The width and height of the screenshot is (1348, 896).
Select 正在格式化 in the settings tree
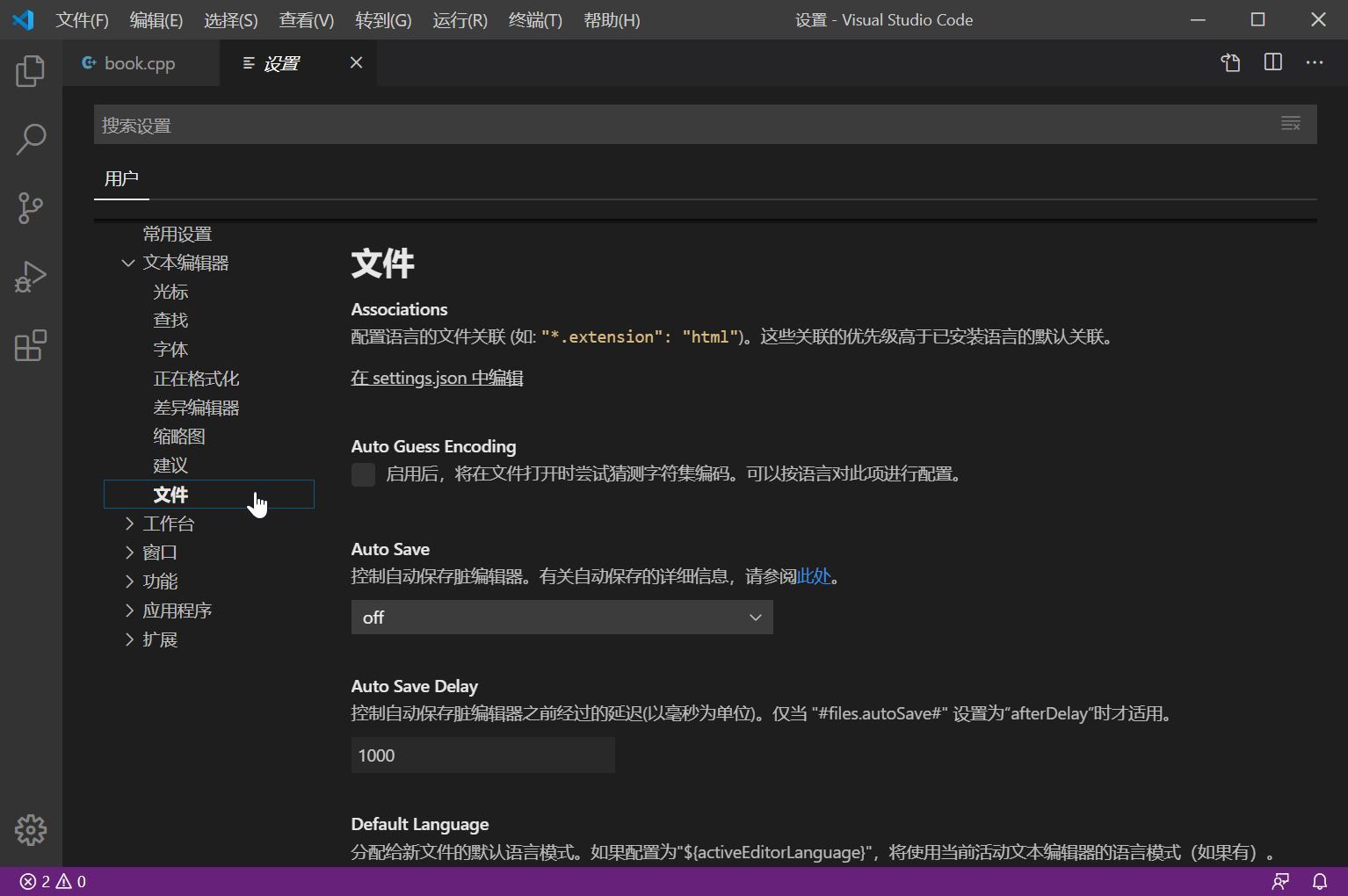(196, 379)
